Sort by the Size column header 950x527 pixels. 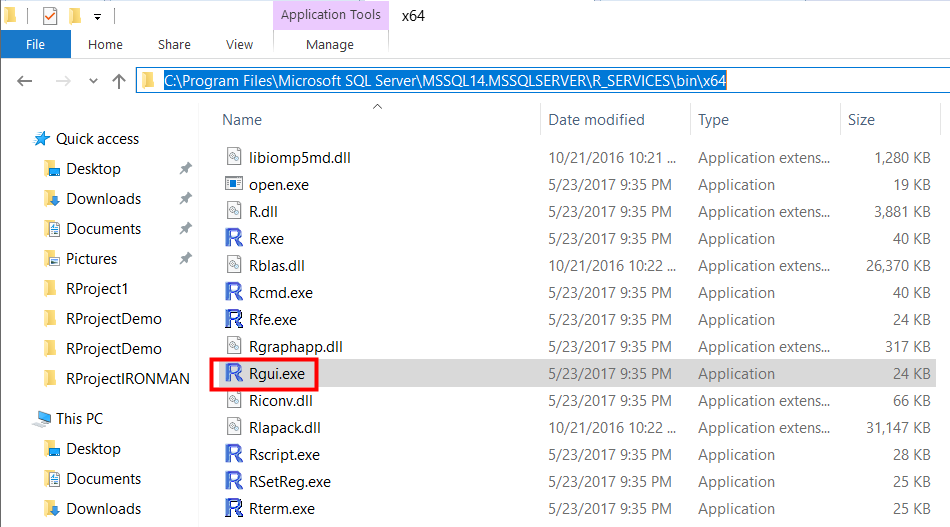click(861, 120)
